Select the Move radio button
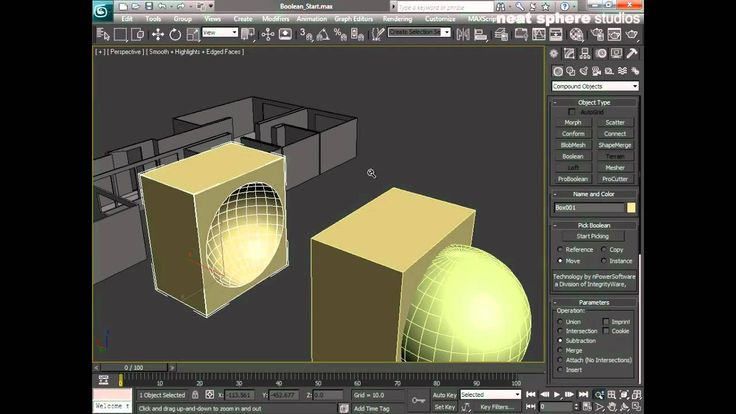This screenshot has width=736, height=414. pyautogui.click(x=560, y=261)
